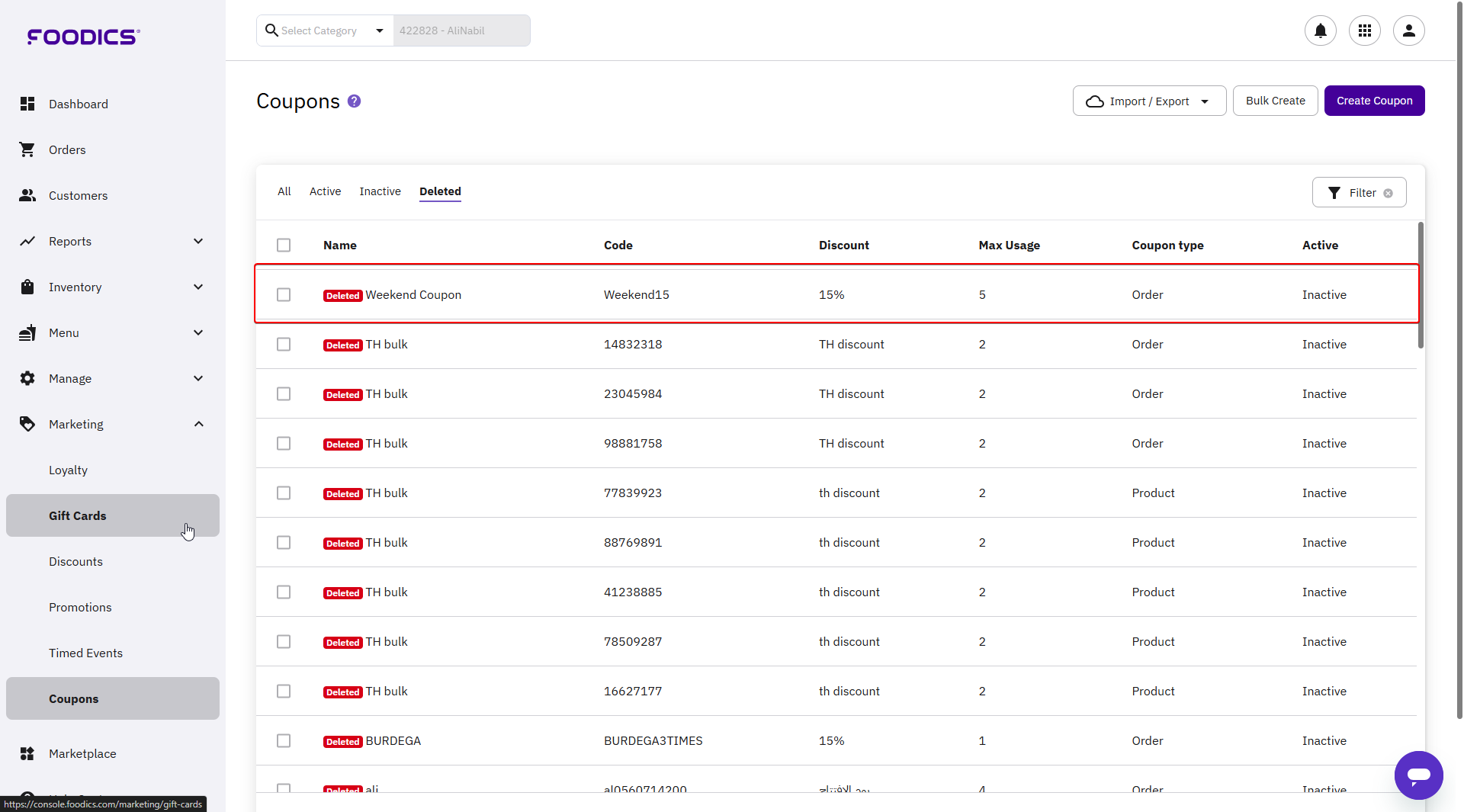Viewport: 1464px width, 812px height.
Task: Check the Weekend Coupon row checkbox
Action: (x=284, y=295)
